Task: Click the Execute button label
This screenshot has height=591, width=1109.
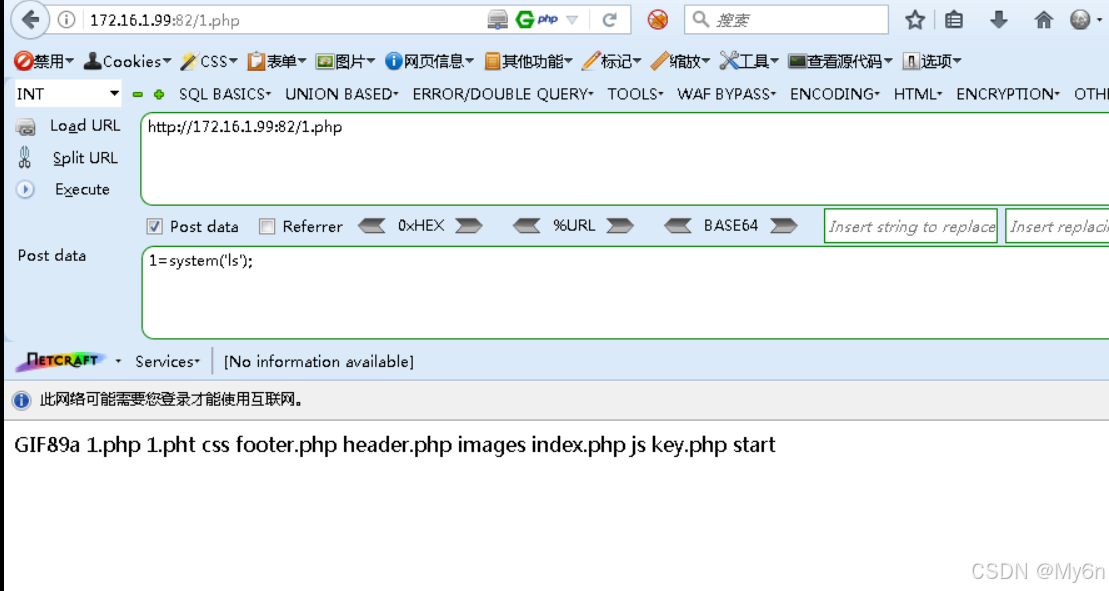Action: click(82, 189)
